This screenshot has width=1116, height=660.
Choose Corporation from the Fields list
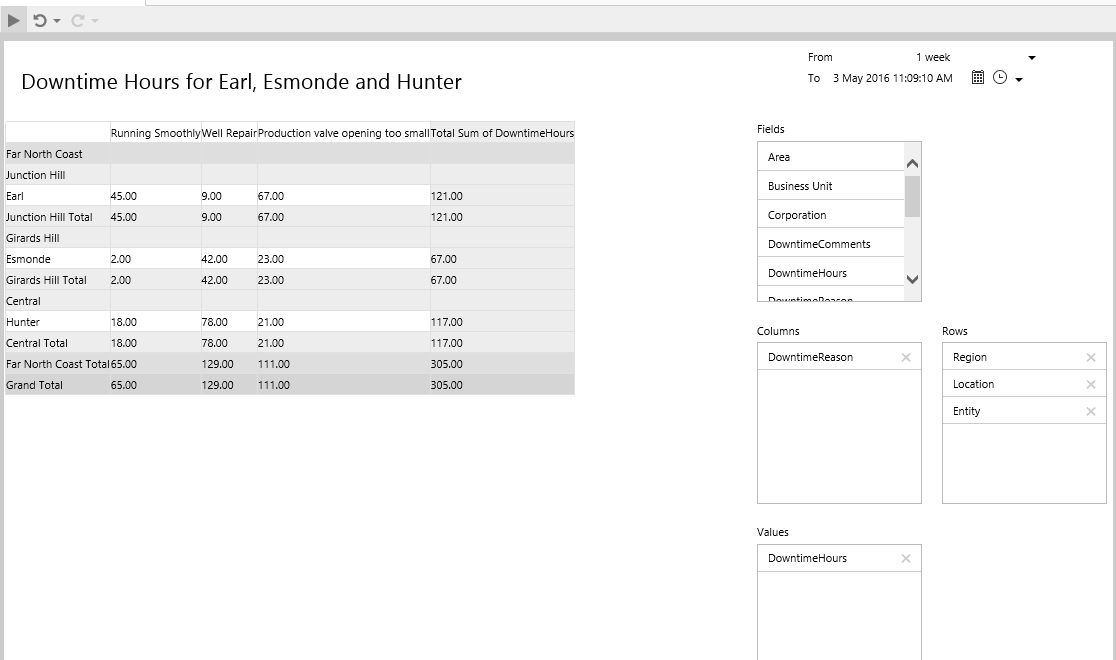pyautogui.click(x=797, y=215)
